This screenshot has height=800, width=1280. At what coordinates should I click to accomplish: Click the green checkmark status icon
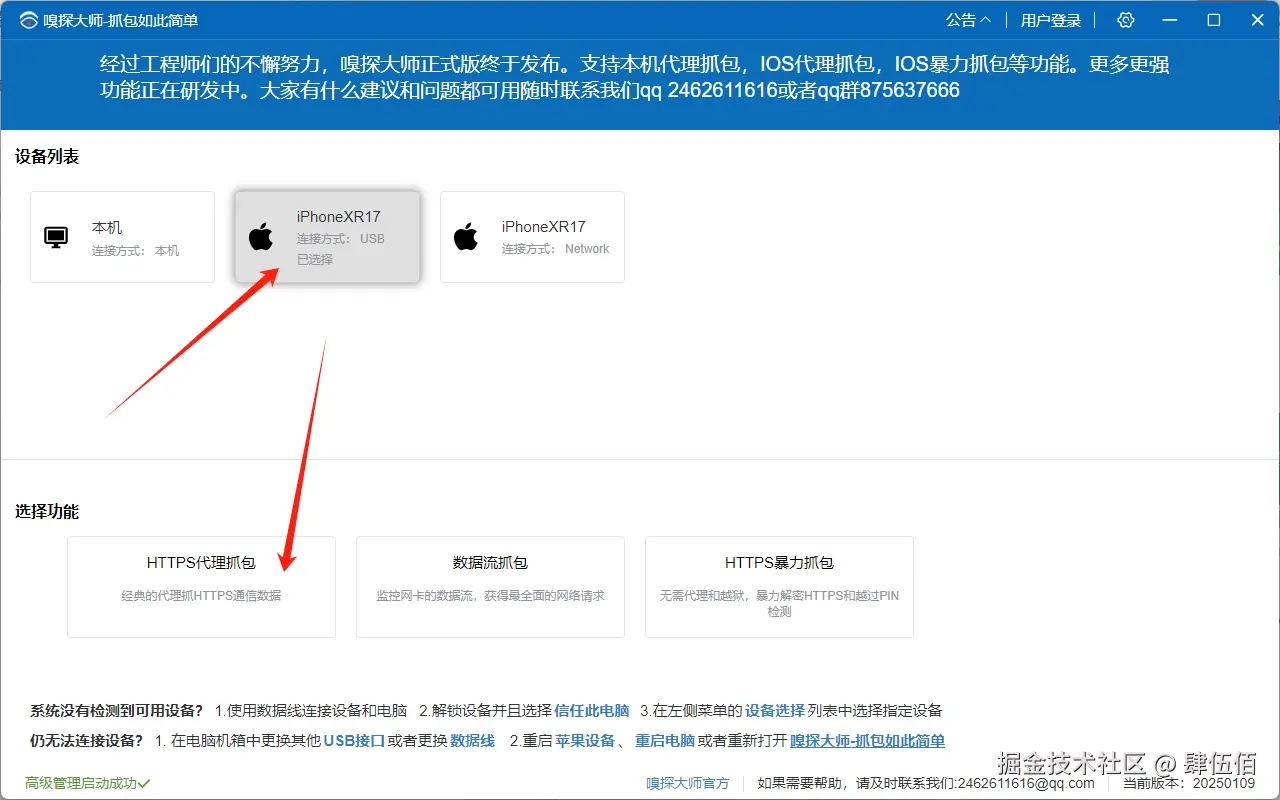pyautogui.click(x=145, y=783)
